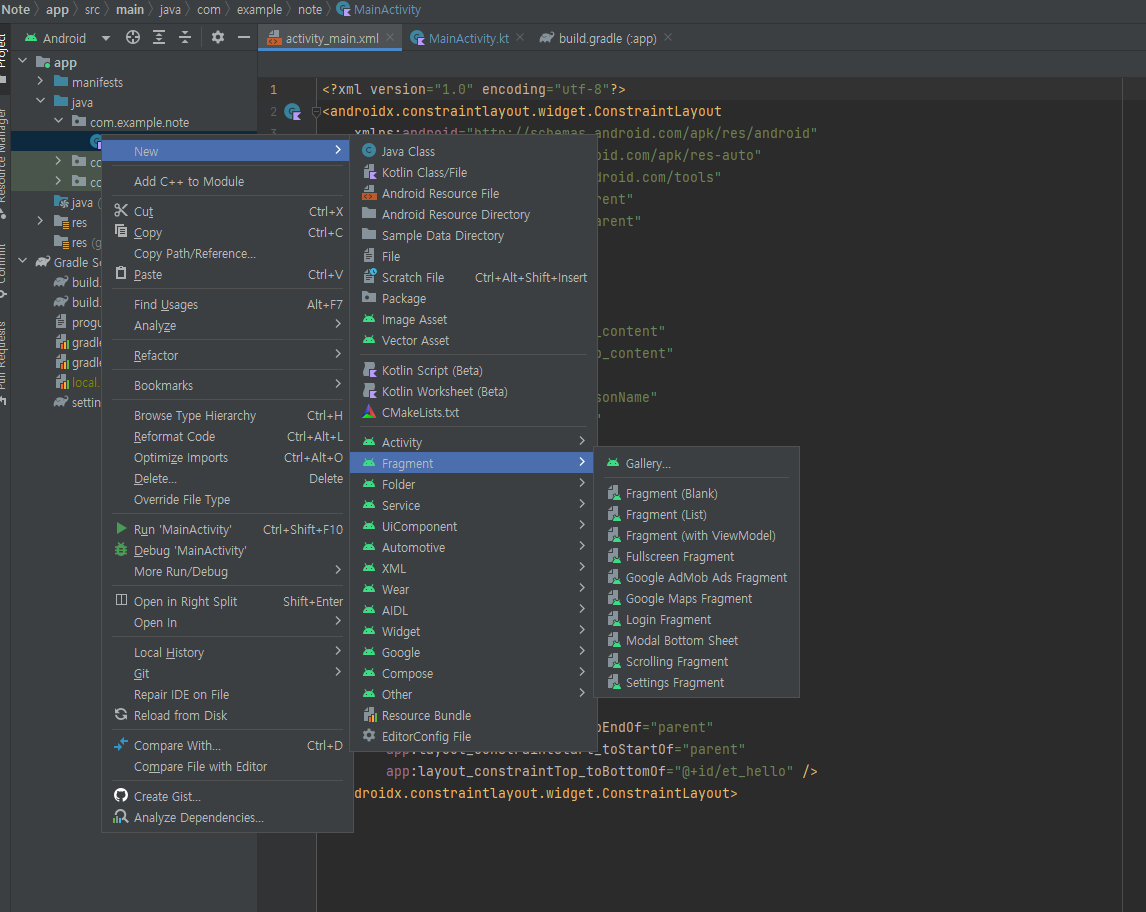Click the Expand All icon in project toolbar

159,37
